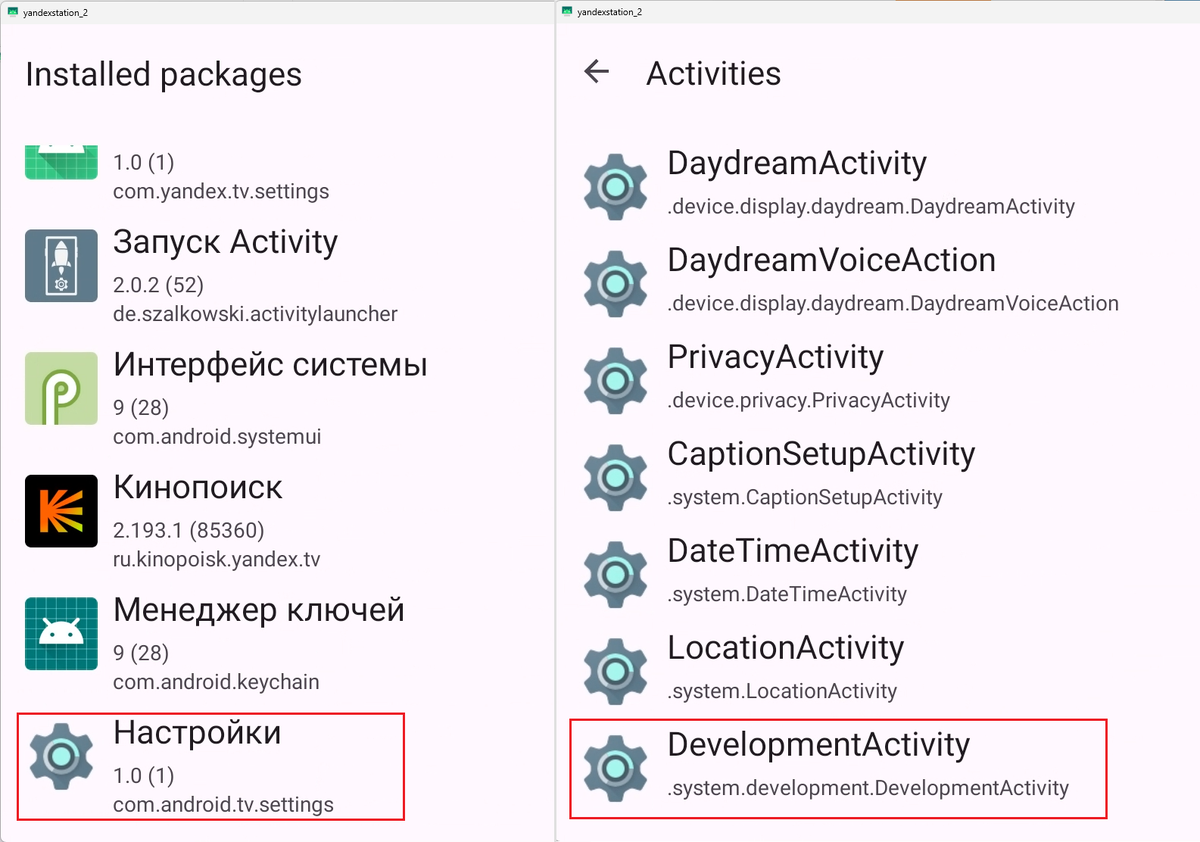Viewport: 1200px width, 842px height.
Task: Click the gear icon beside DaydreamVoiceAction
Action: click(616, 282)
